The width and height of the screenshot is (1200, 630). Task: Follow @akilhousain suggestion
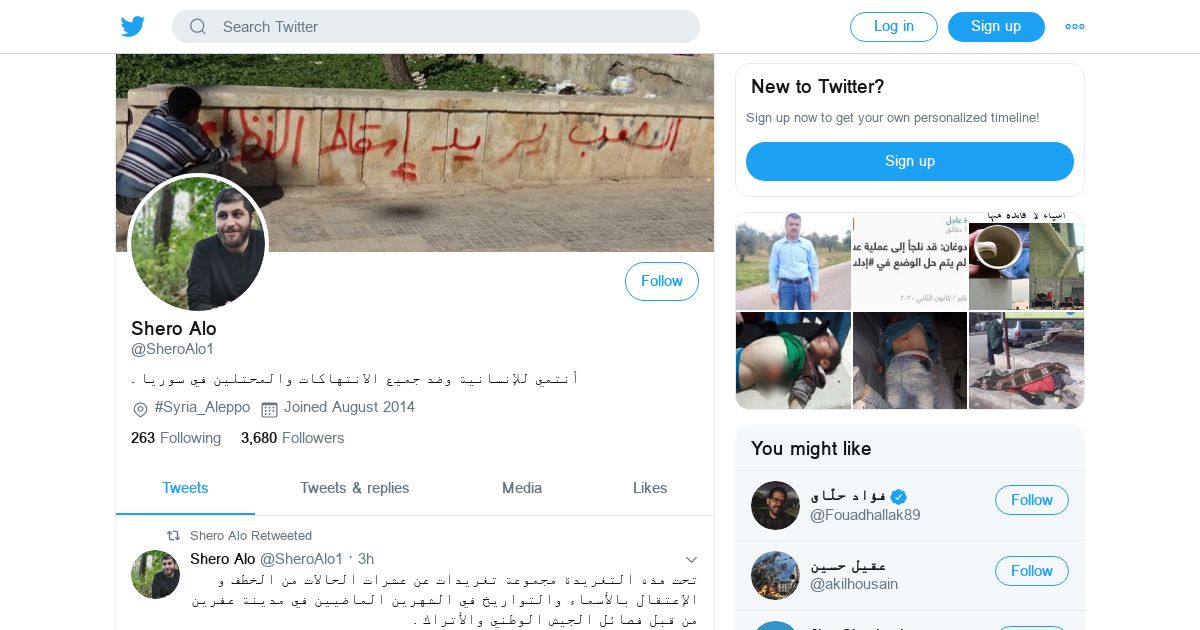tap(1032, 571)
